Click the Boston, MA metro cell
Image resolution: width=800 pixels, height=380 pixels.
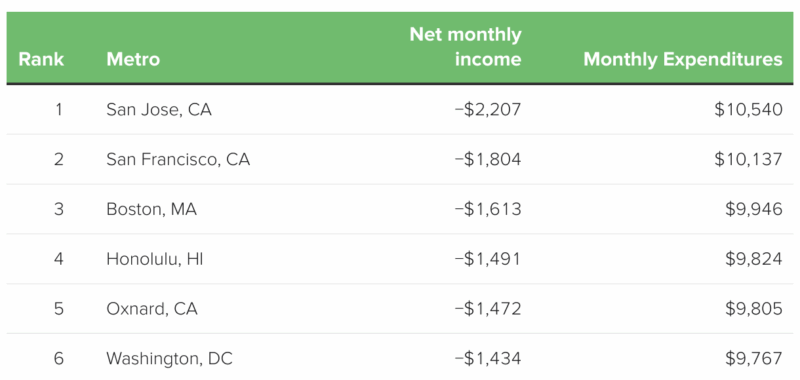(151, 209)
